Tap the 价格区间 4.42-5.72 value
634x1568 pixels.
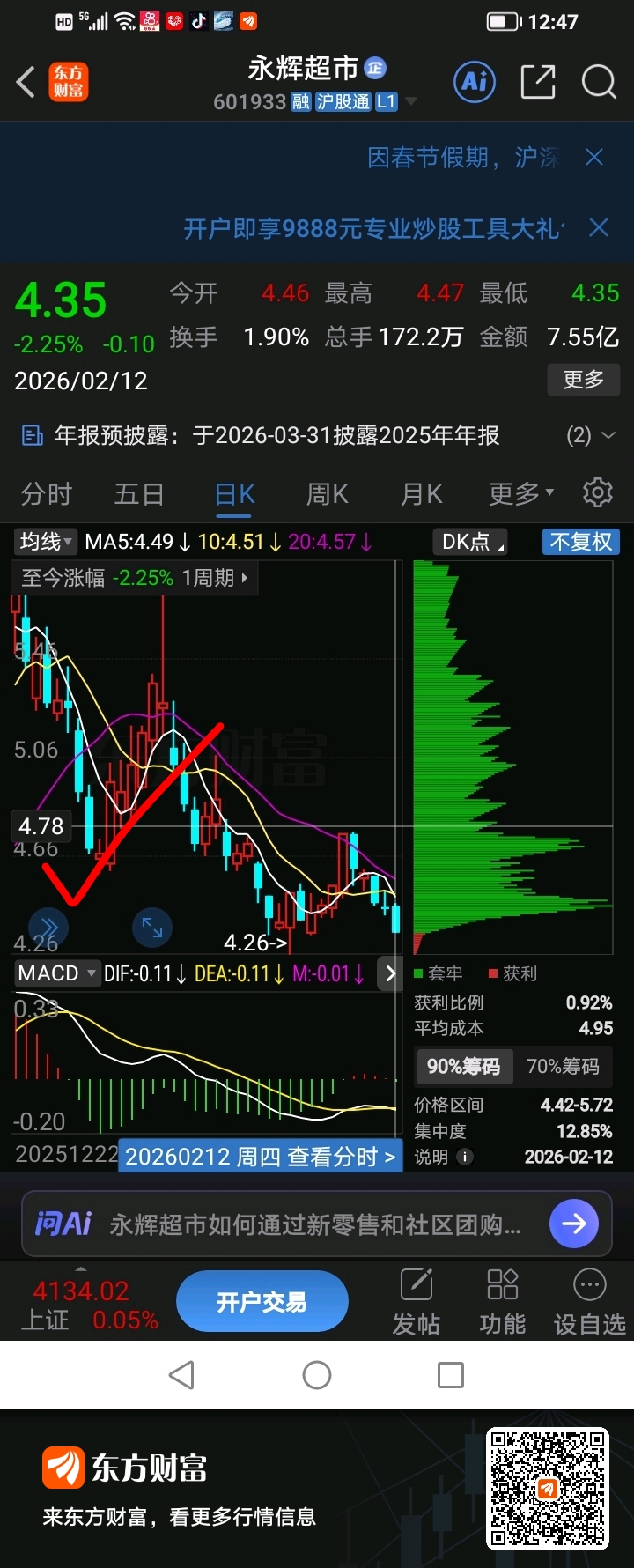click(577, 1105)
